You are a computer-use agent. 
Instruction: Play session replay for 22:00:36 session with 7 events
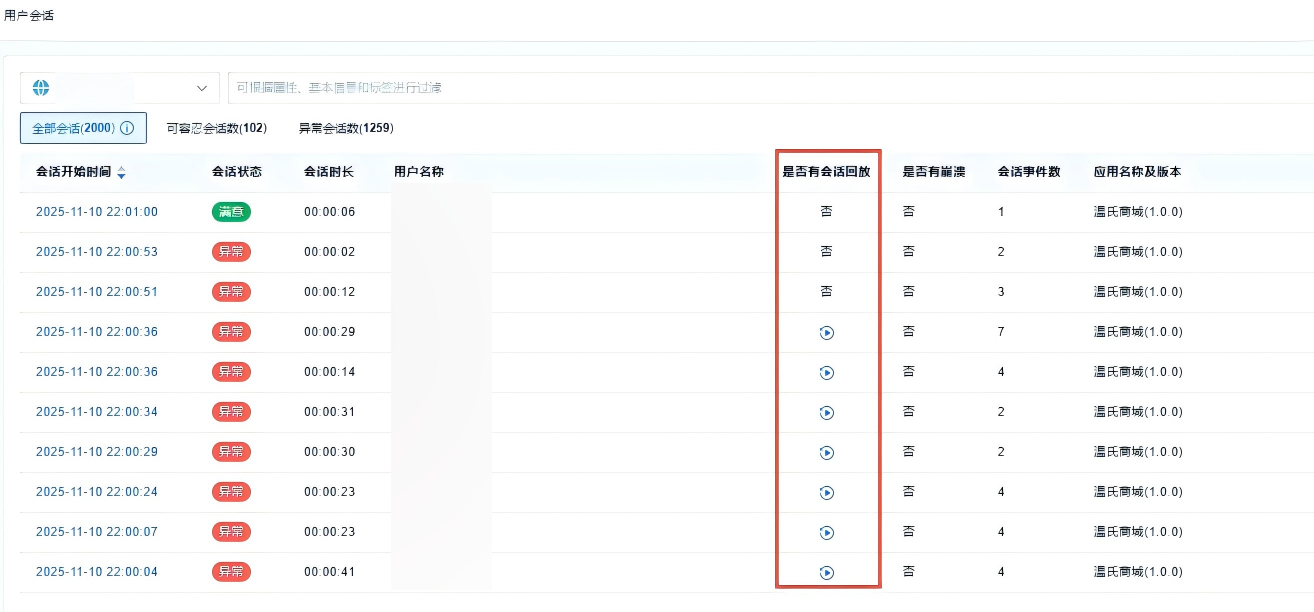click(x=826, y=332)
